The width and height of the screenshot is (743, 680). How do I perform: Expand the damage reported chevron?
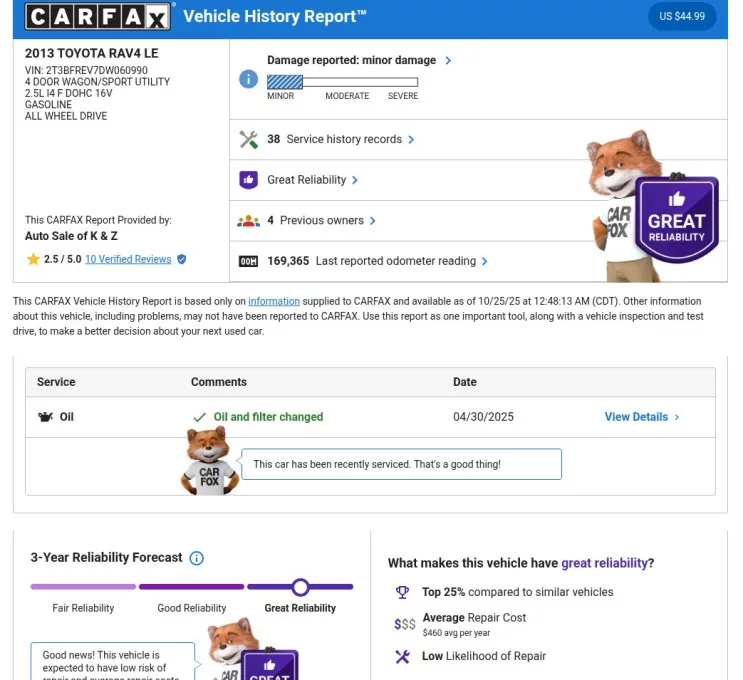point(448,61)
